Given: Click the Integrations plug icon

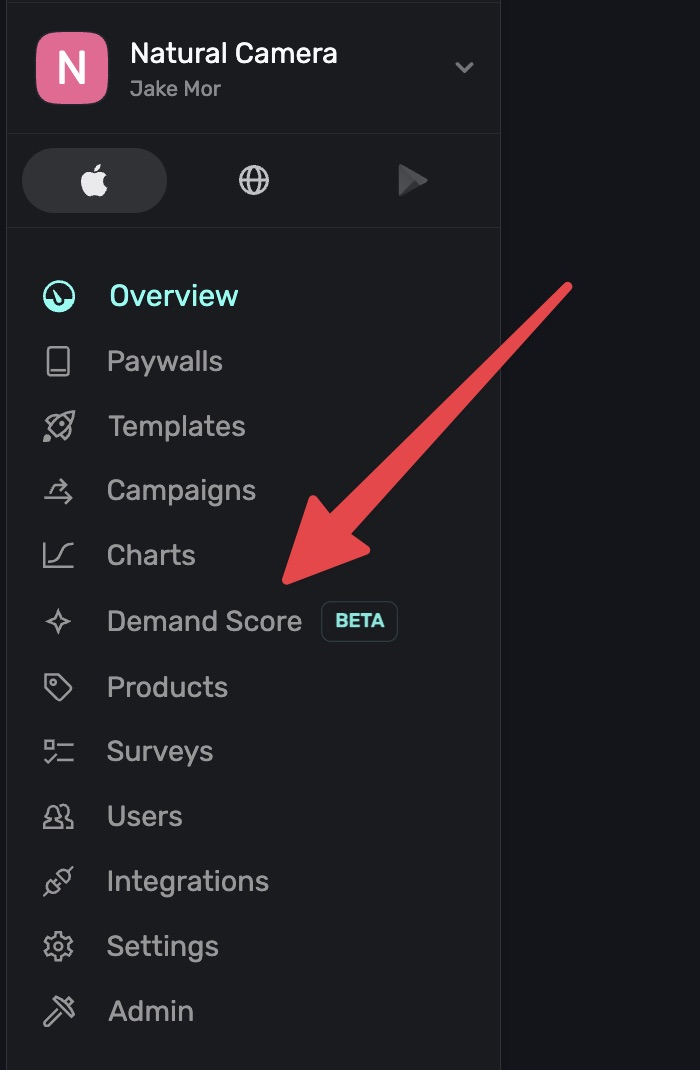Looking at the screenshot, I should [x=58, y=881].
